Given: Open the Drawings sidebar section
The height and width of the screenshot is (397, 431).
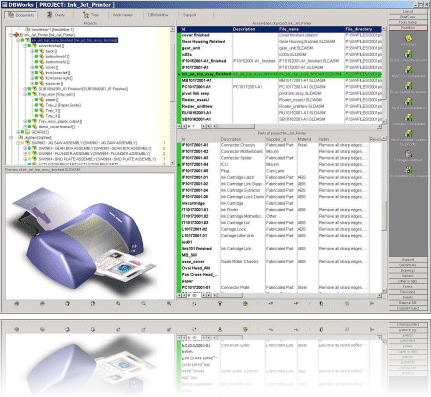Looking at the screenshot, I should point(408,270).
